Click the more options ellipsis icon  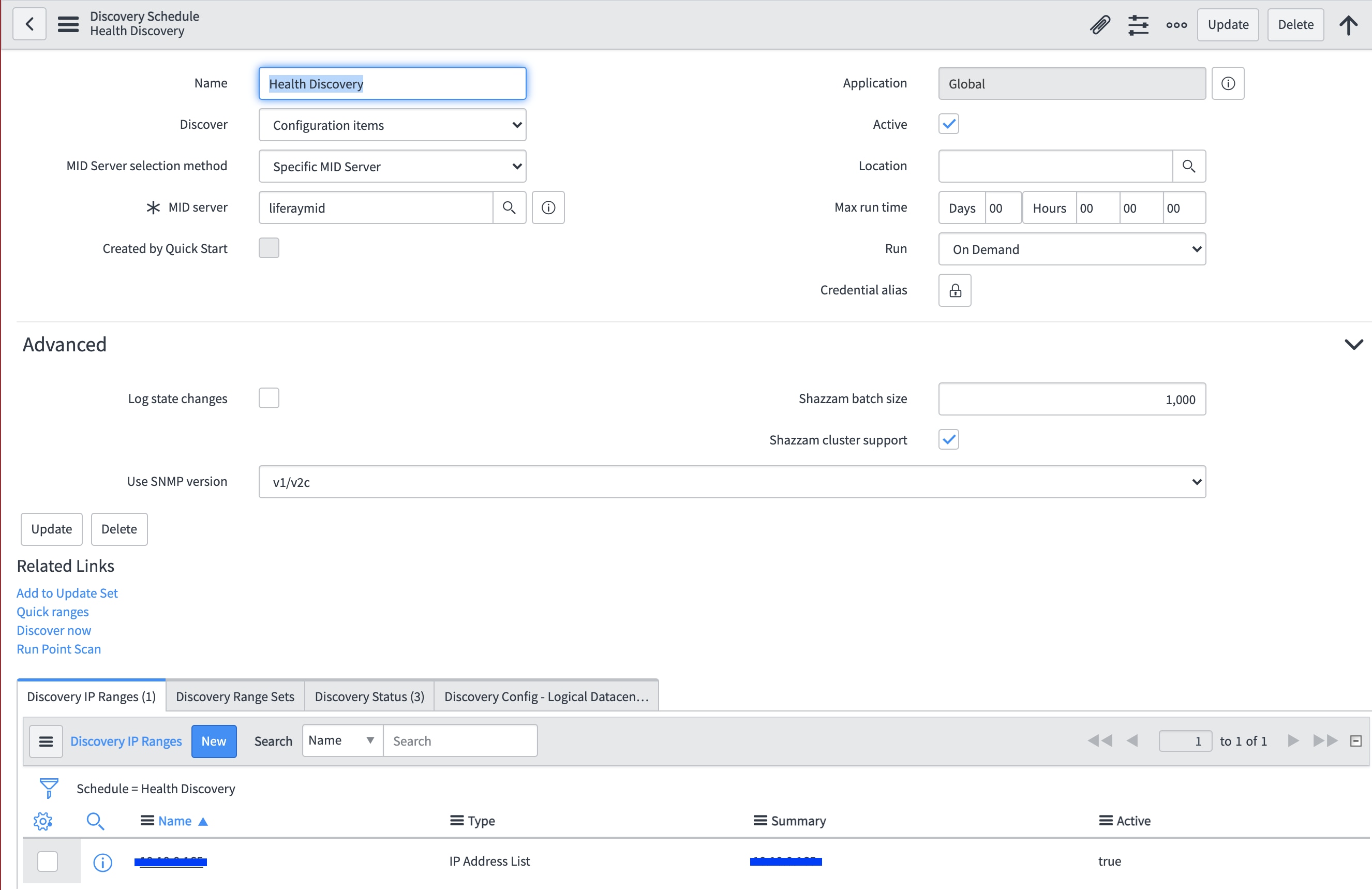pyautogui.click(x=1176, y=25)
